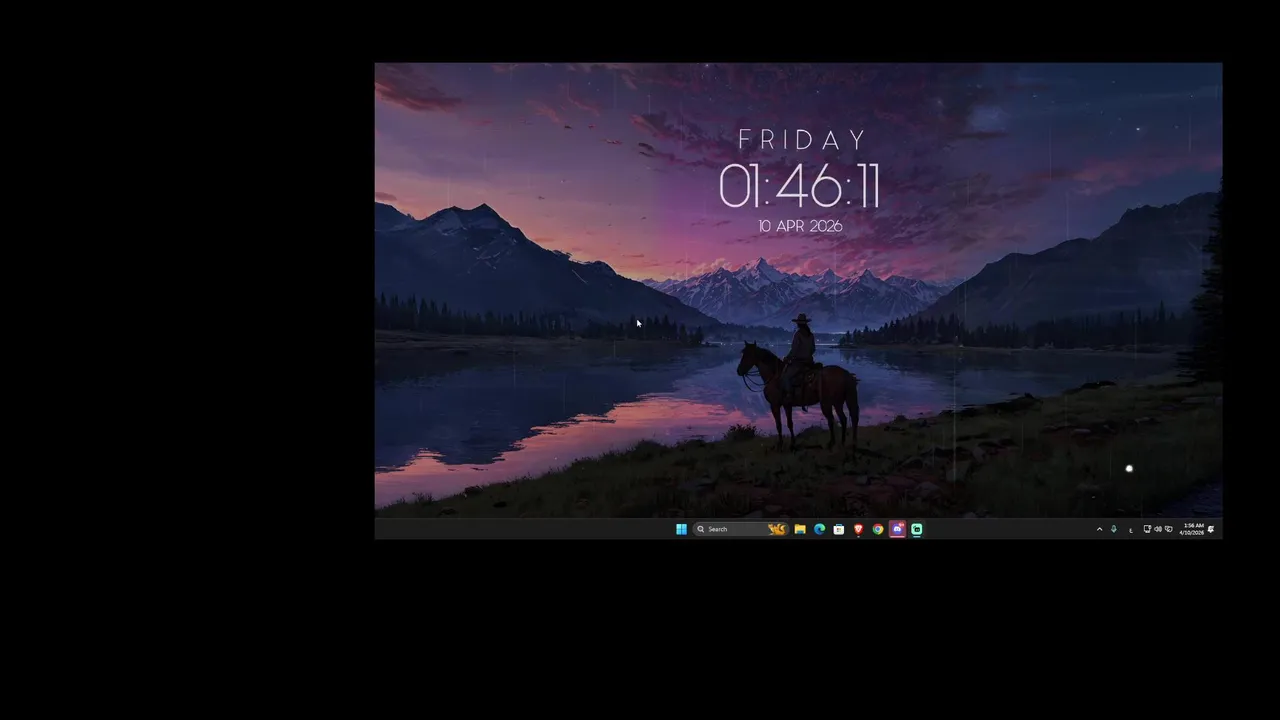Launch Brave browser from the taskbar
The height and width of the screenshot is (720, 1280).
(858, 529)
